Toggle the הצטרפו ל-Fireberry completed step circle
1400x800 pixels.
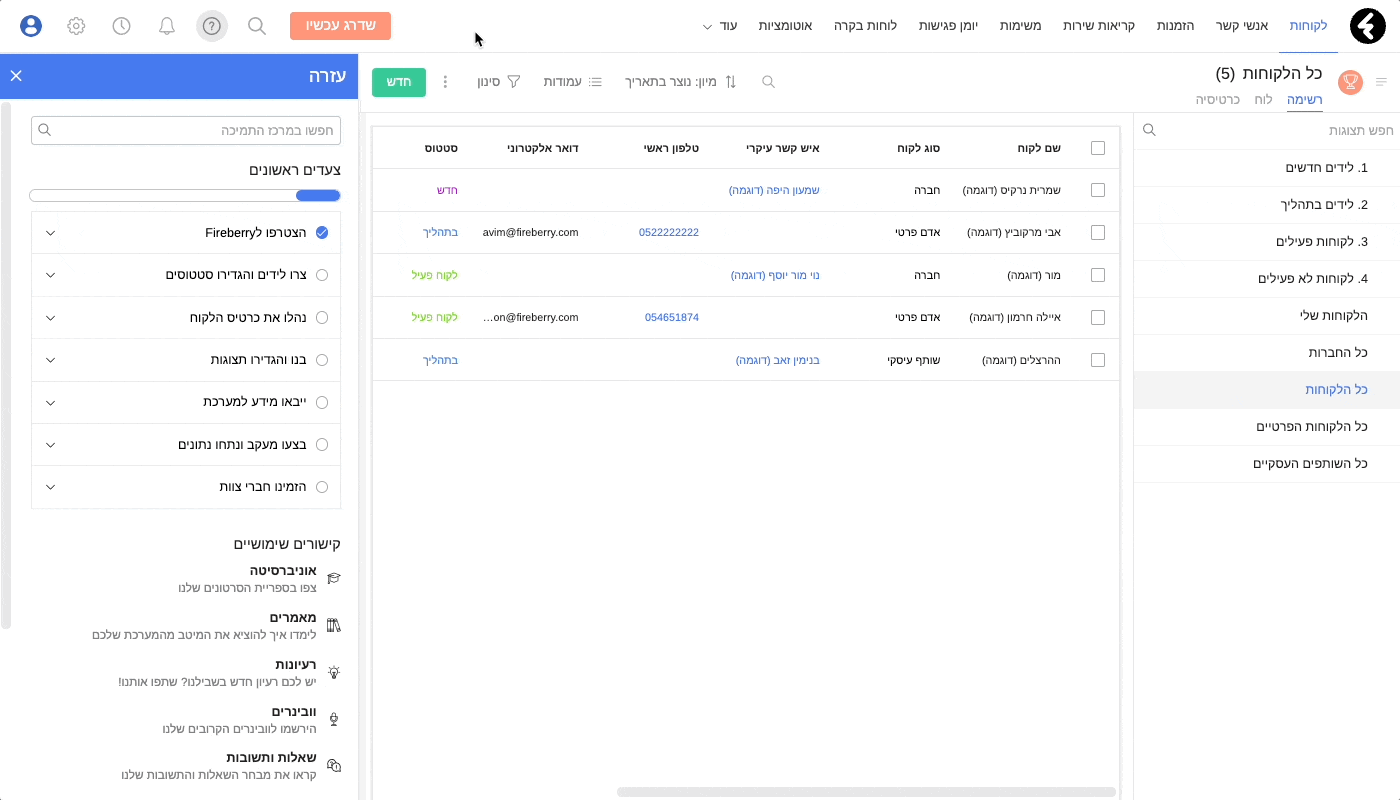tap(322, 233)
